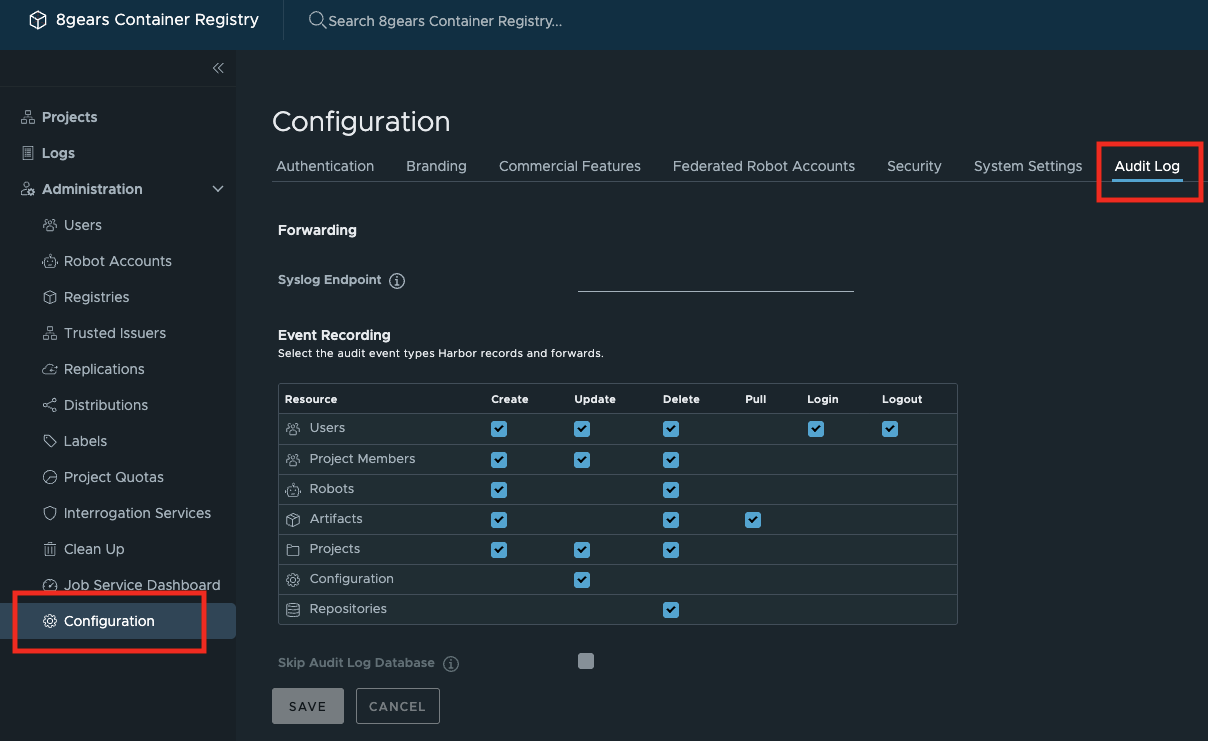Screen dimensions: 1208x741
Task: Click the Artifacts row cube icon in table
Action: [x=293, y=519]
